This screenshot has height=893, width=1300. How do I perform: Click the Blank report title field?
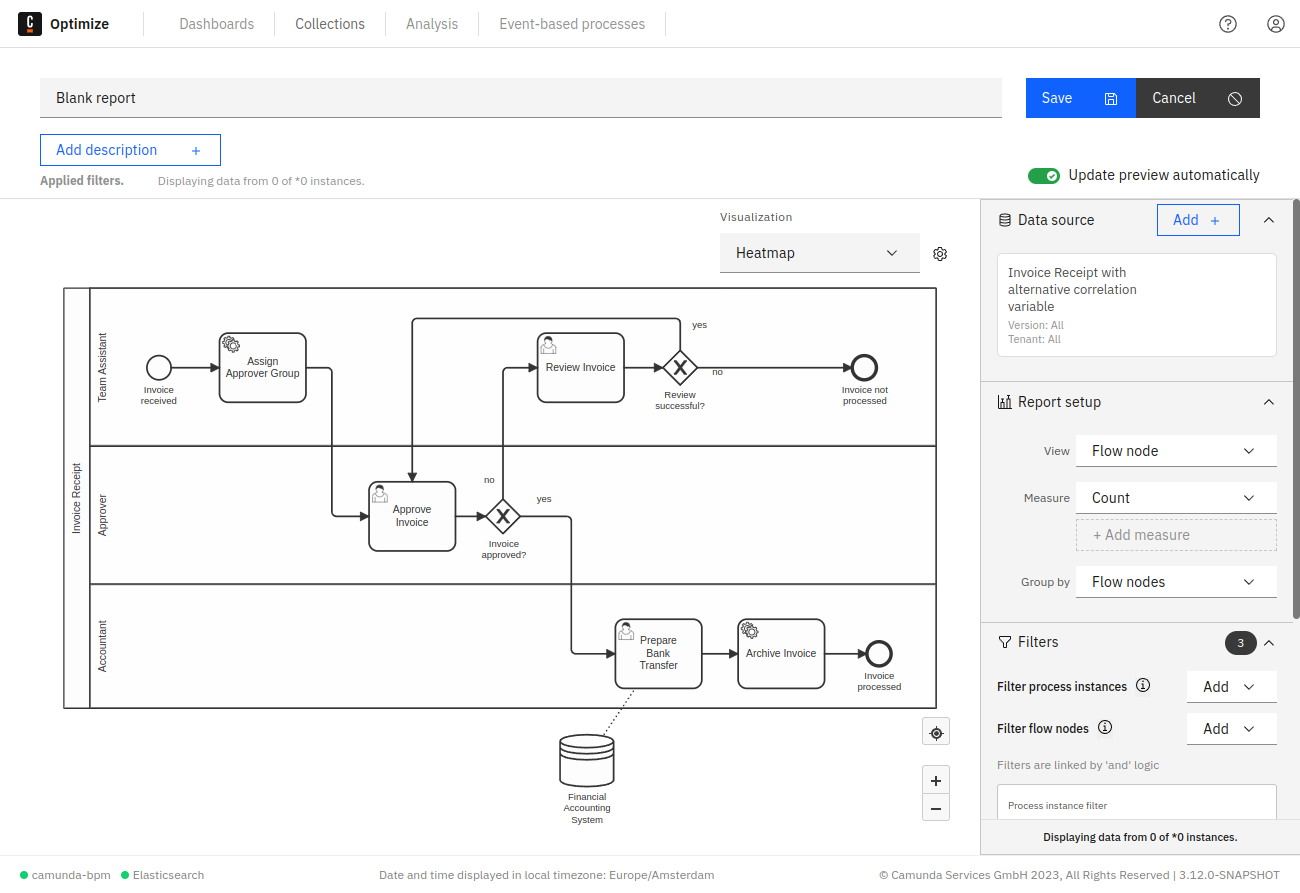coord(520,97)
